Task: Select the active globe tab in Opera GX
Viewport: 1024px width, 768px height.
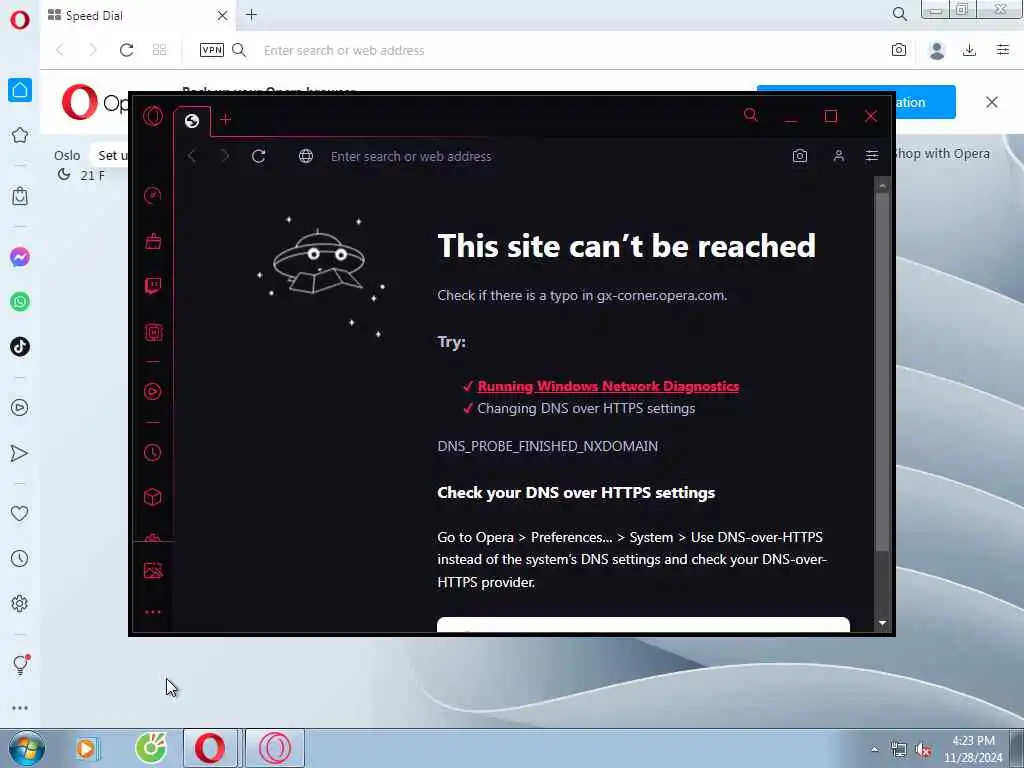Action: coord(192,121)
